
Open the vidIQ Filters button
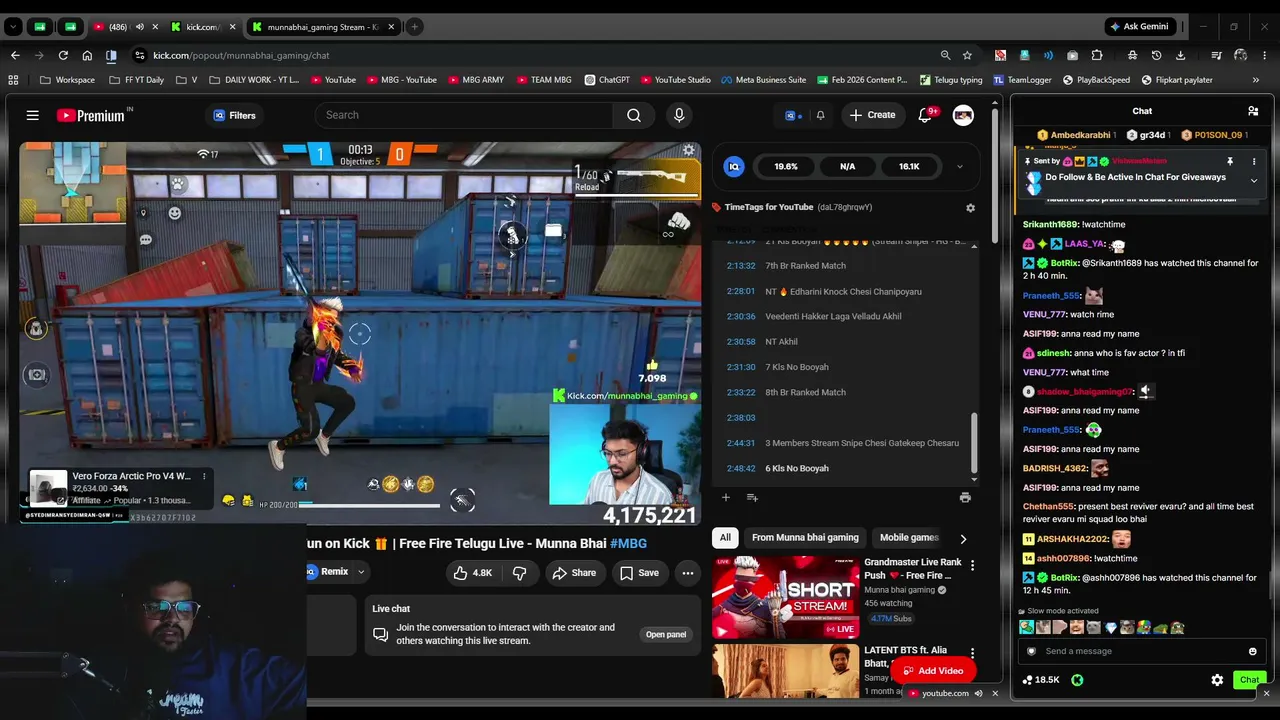235,116
